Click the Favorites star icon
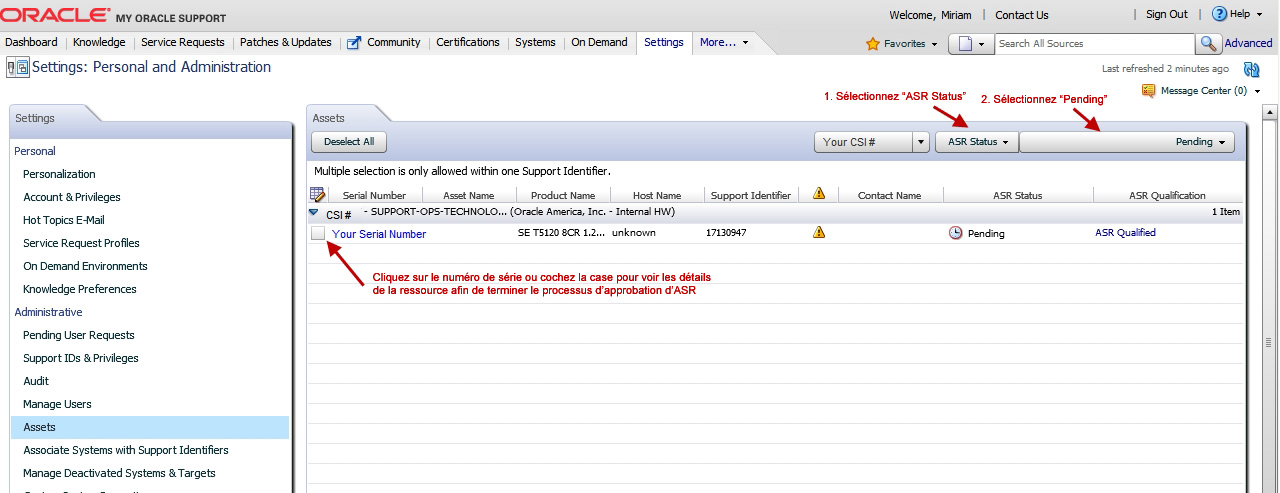1280x493 pixels. tap(872, 44)
